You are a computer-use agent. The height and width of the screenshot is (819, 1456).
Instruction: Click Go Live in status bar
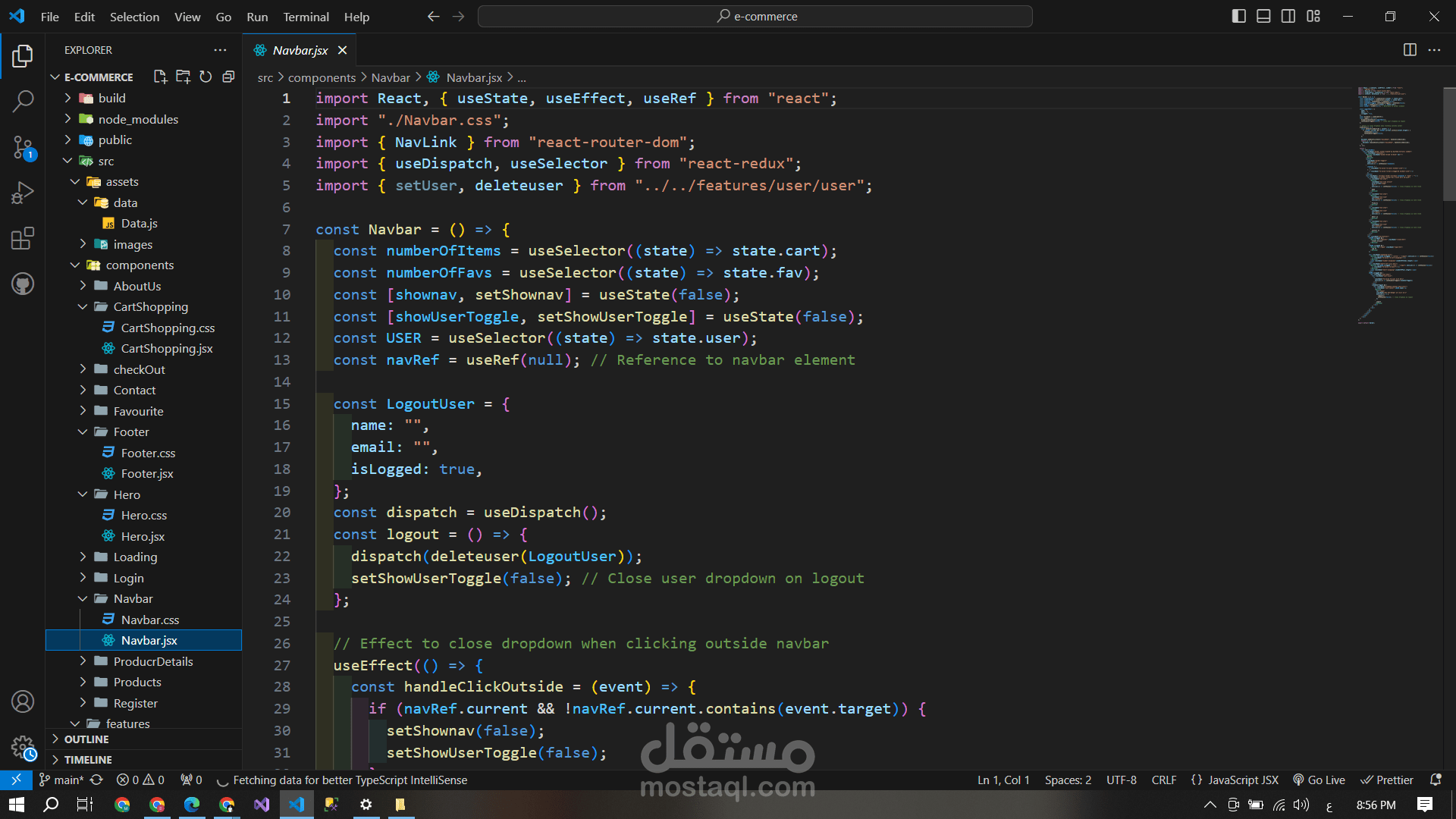[1319, 780]
